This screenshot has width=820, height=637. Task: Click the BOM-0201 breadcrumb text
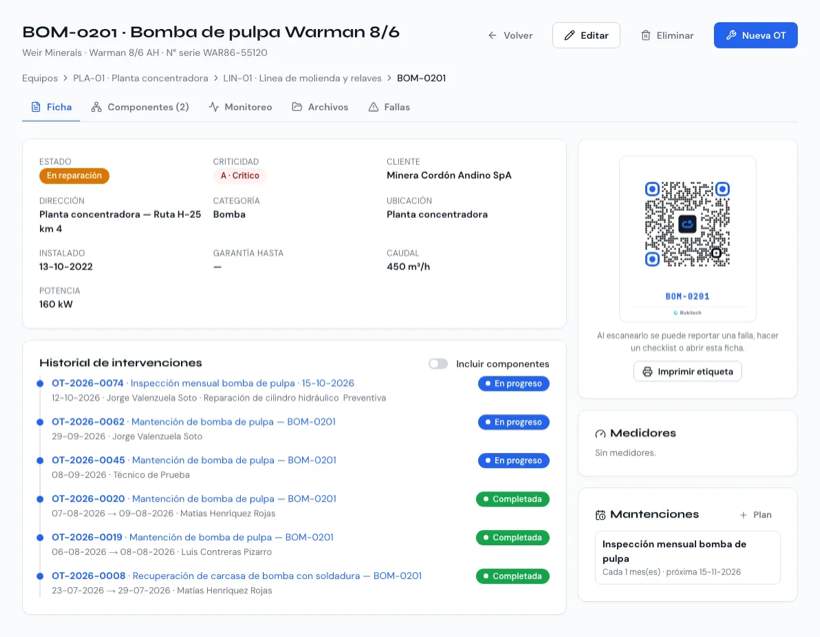click(421, 78)
